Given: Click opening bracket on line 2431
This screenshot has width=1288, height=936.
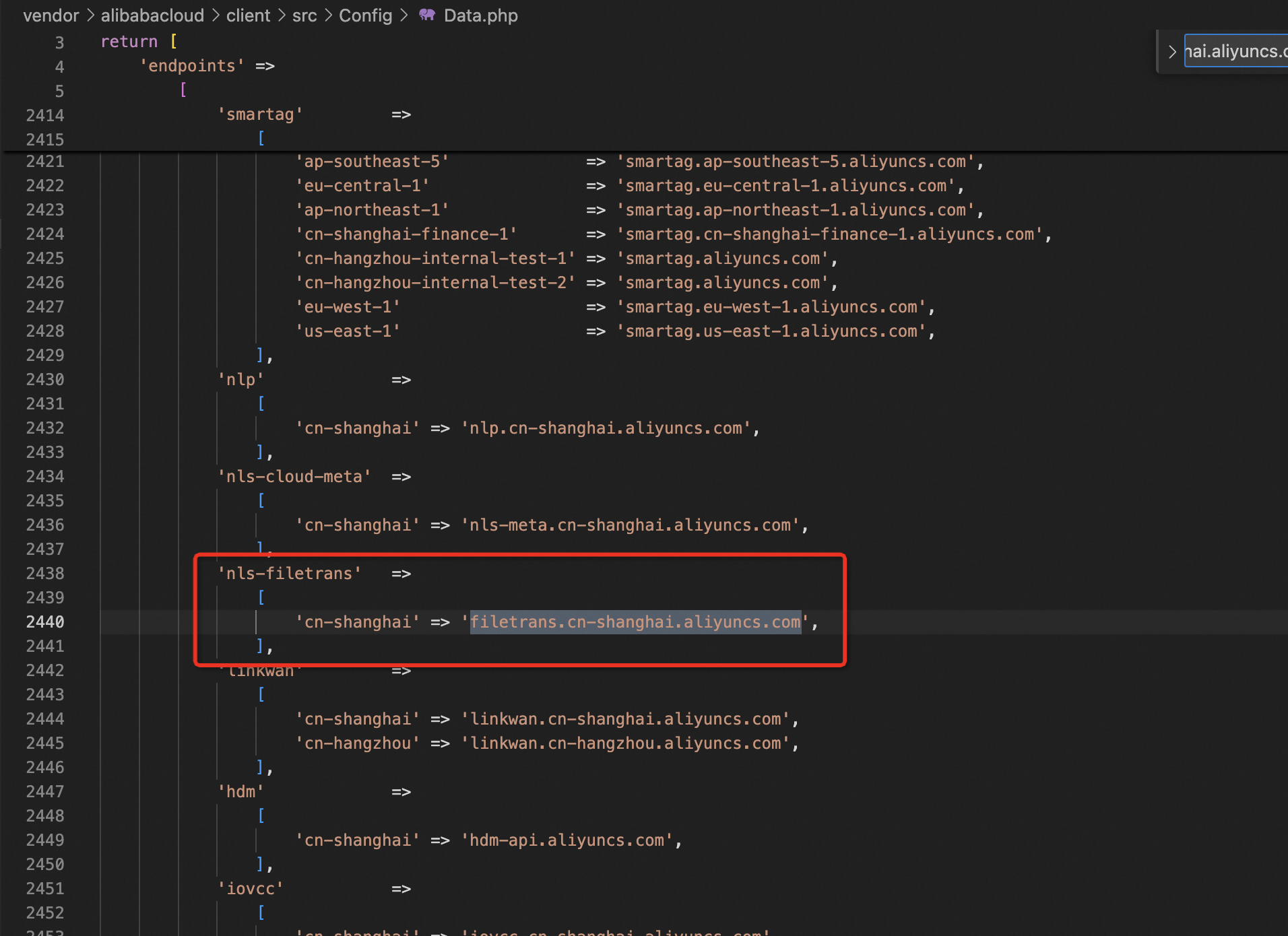Looking at the screenshot, I should tap(261, 404).
